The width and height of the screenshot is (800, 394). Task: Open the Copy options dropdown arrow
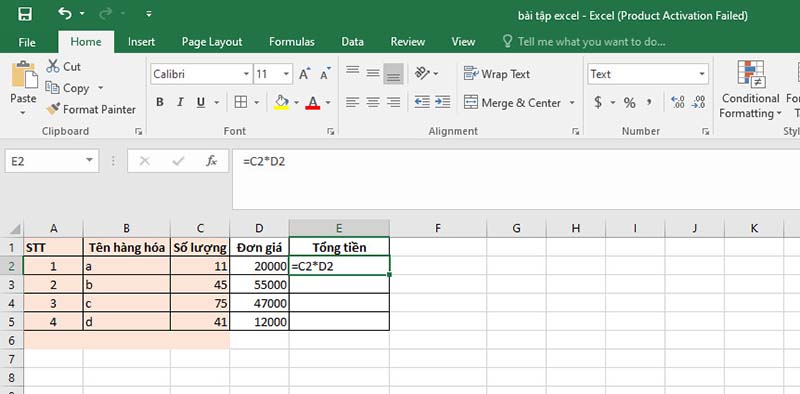click(100, 88)
